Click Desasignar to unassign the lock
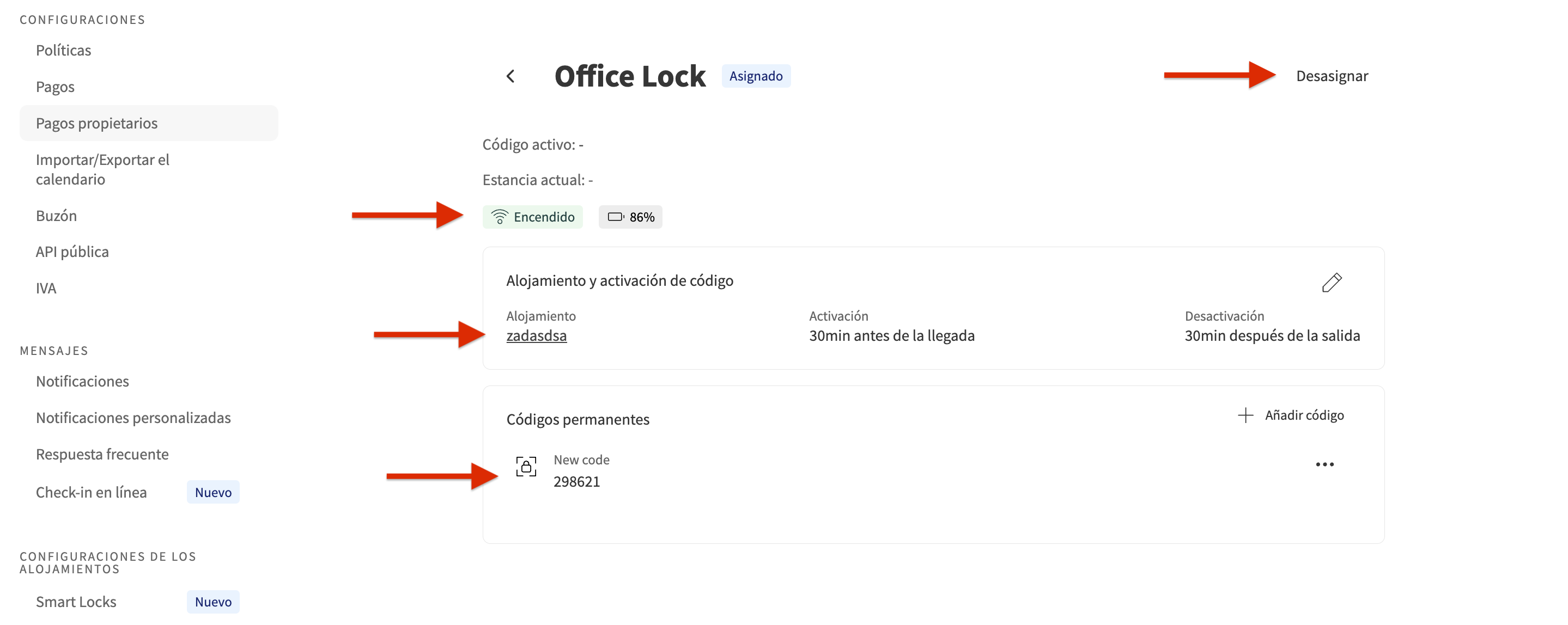The image size is (1568, 625). point(1331,76)
